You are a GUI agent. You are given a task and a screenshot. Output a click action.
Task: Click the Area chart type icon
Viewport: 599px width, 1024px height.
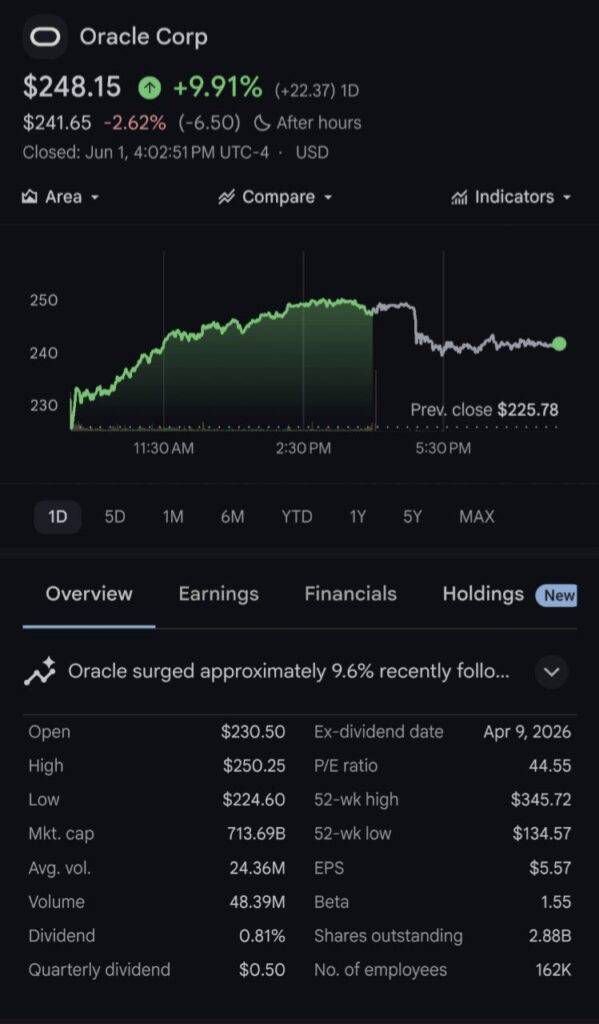[29, 197]
